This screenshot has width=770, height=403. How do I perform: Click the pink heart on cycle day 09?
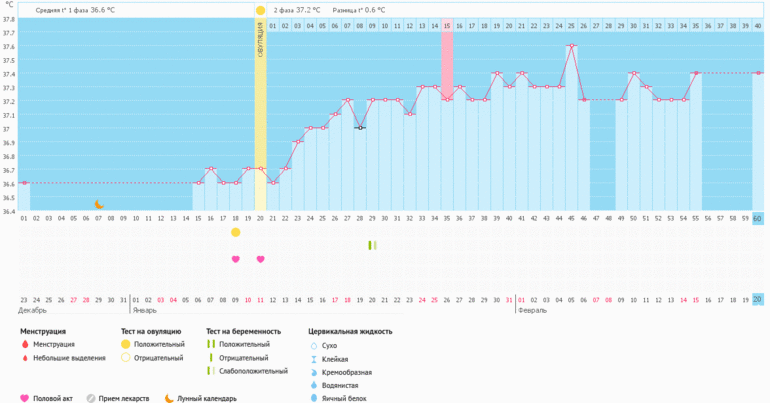236,259
